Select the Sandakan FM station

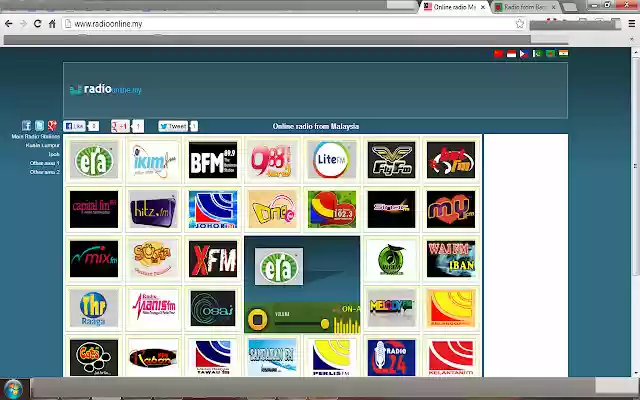tap(272, 358)
